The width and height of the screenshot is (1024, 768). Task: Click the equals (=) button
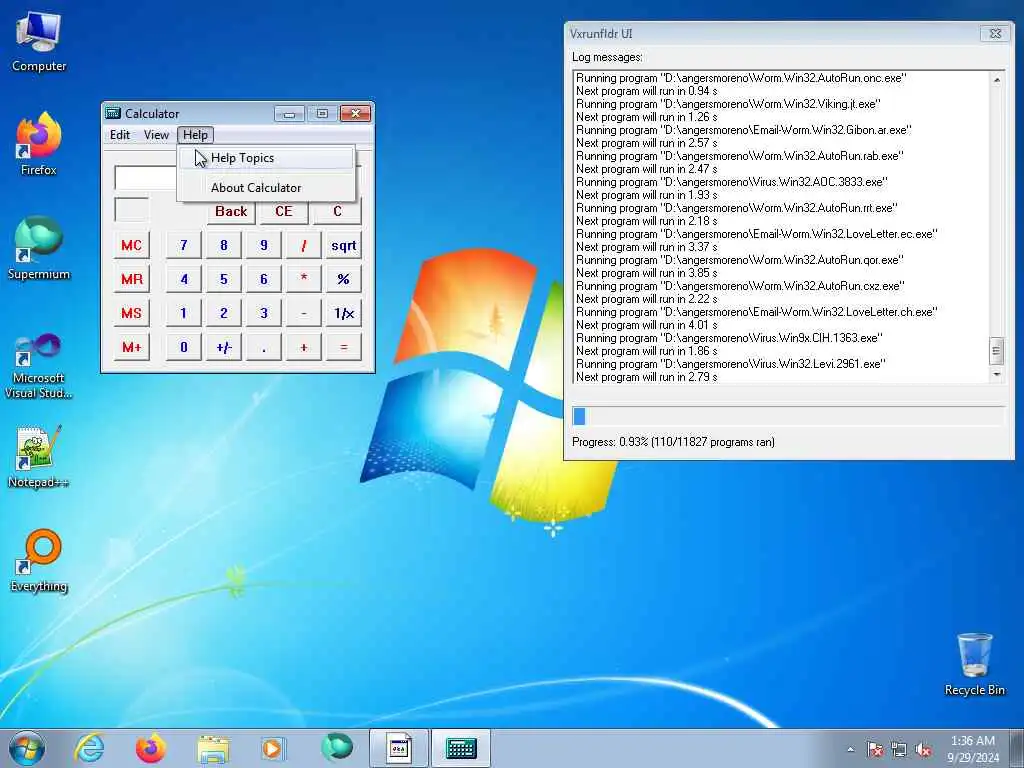(344, 347)
